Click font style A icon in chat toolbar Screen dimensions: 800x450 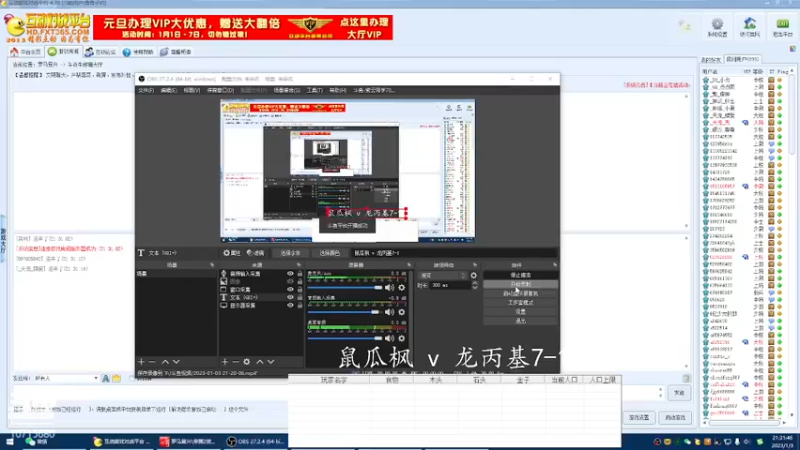click(x=106, y=379)
